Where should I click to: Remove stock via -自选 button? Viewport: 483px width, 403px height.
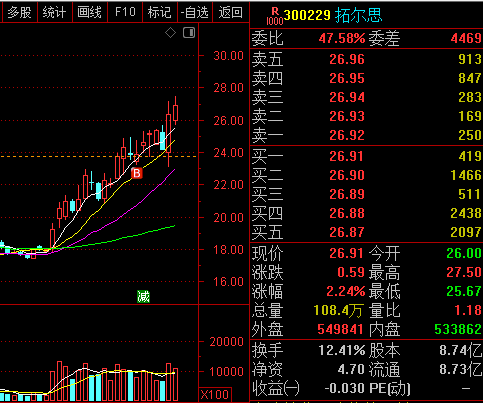click(195, 13)
